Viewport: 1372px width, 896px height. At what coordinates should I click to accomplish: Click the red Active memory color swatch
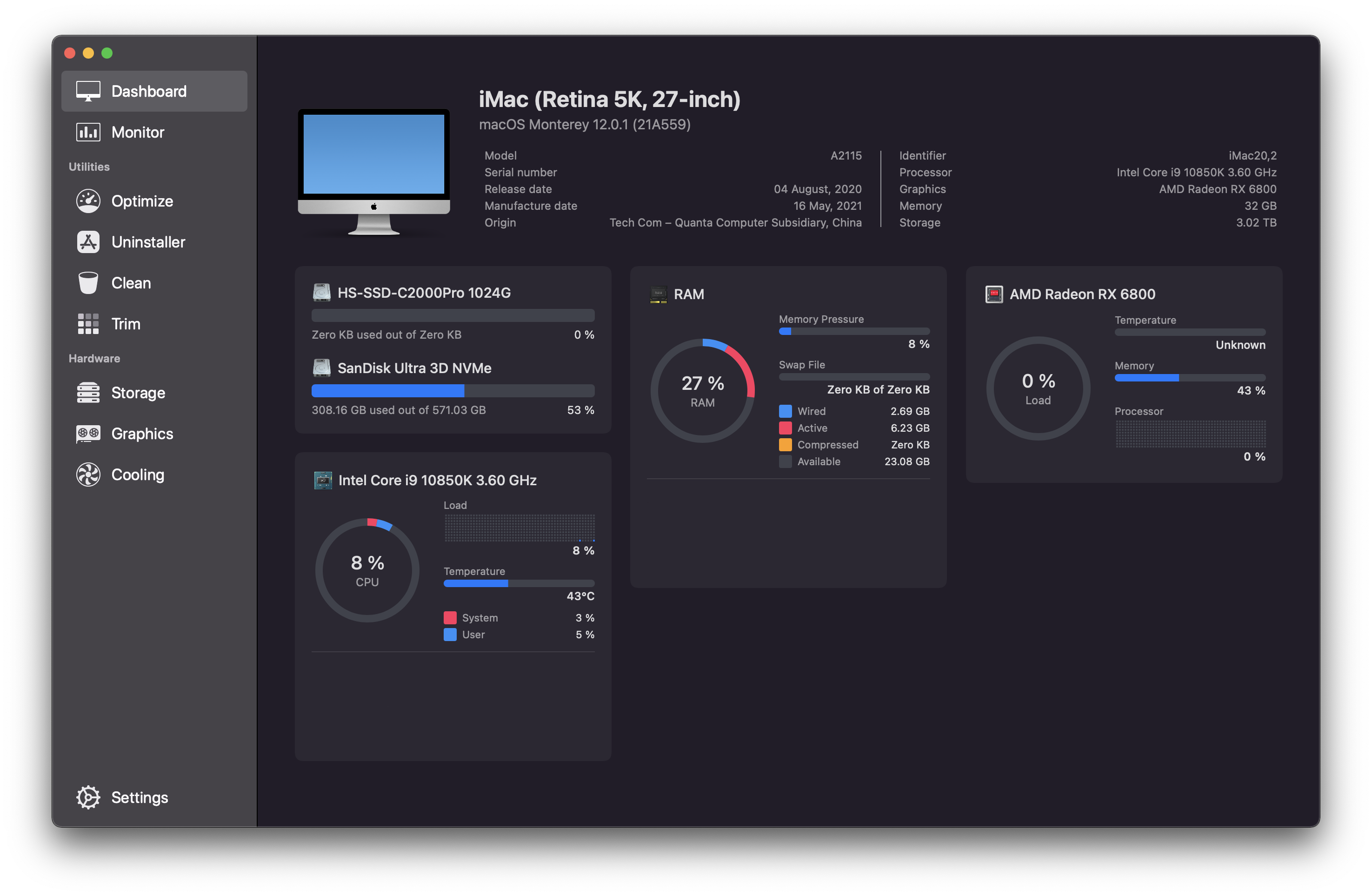785,428
